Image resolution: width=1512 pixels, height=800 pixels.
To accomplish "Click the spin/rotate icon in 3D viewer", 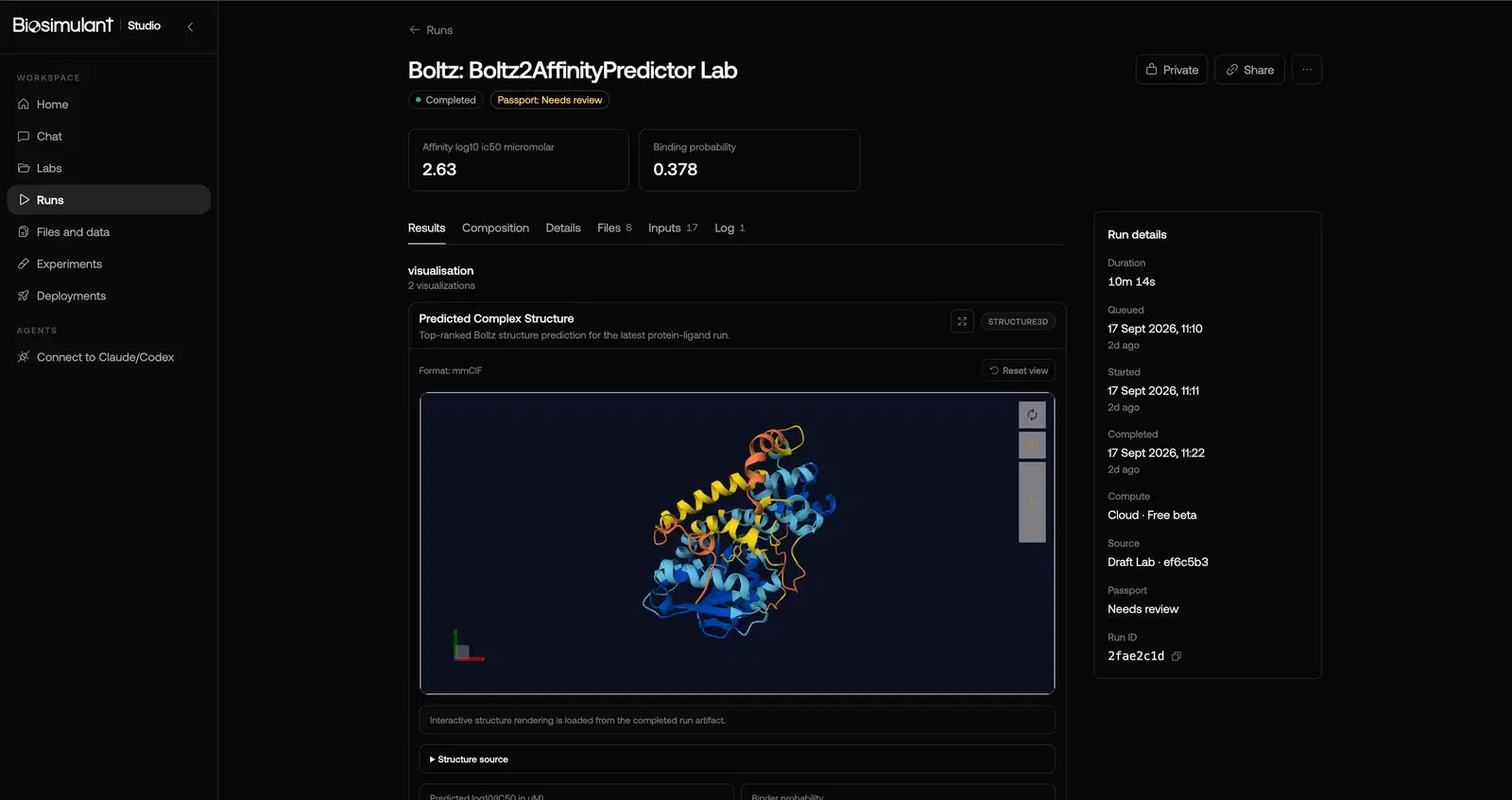I will point(1032,415).
